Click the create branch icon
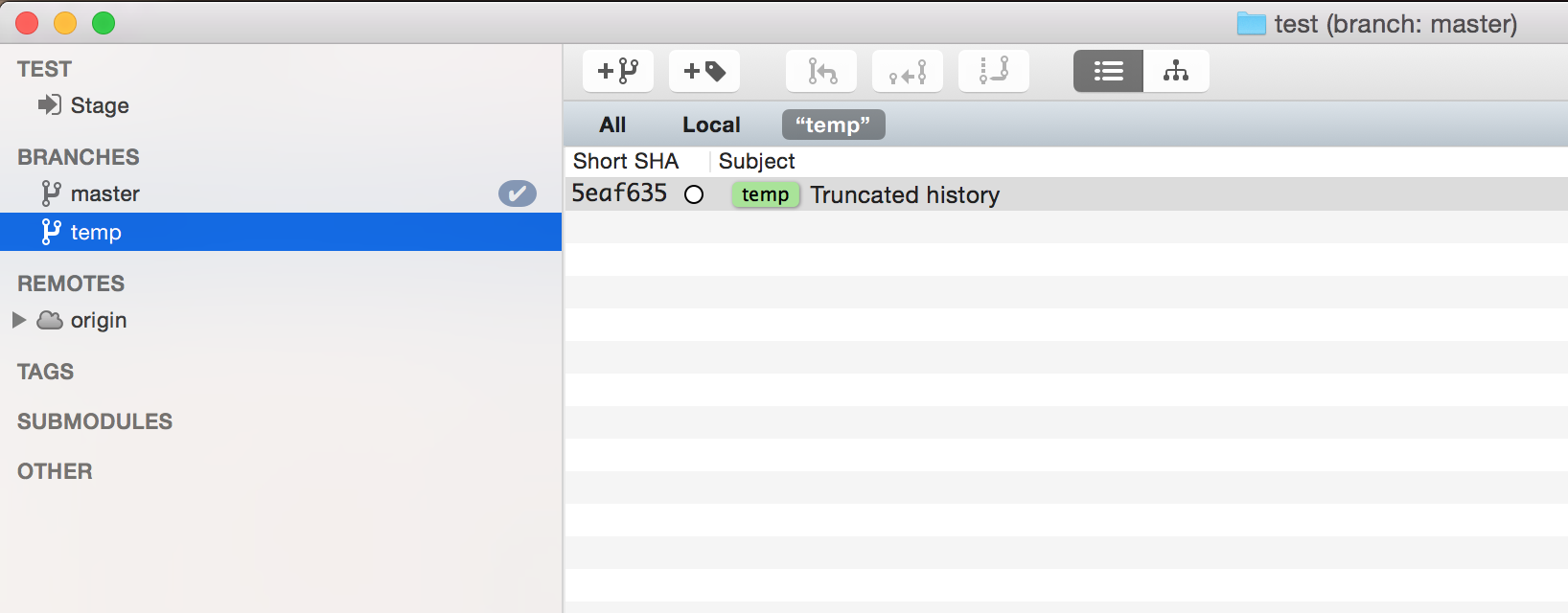 pyautogui.click(x=618, y=71)
